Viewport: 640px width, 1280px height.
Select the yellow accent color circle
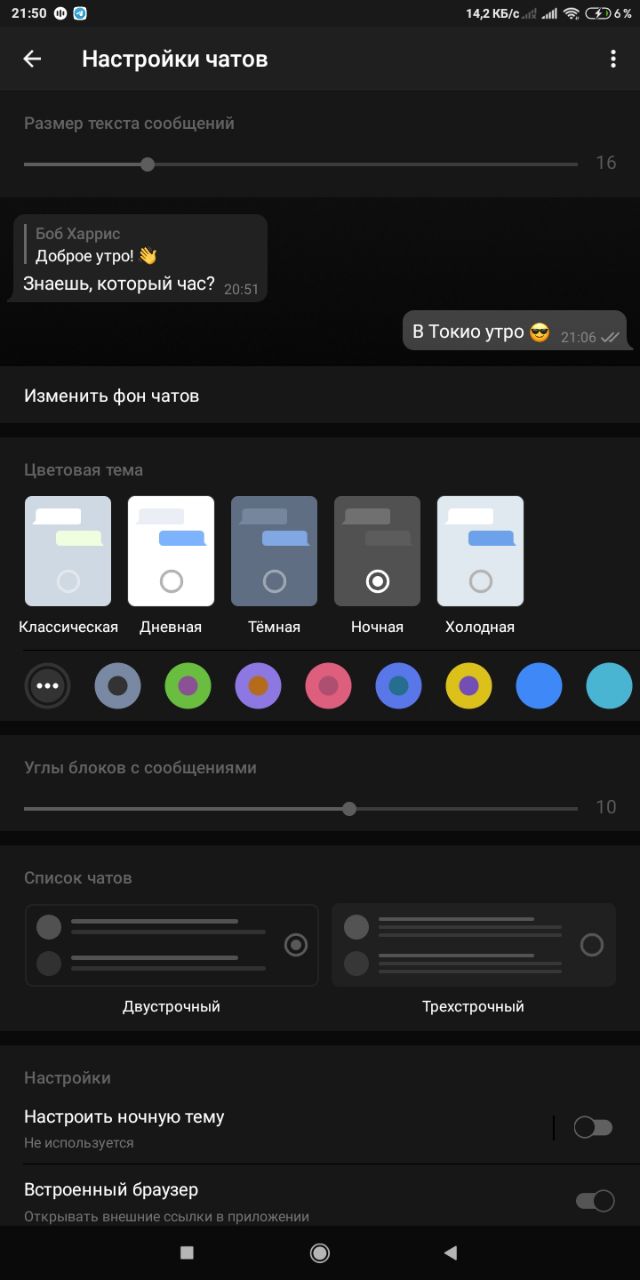tap(469, 686)
